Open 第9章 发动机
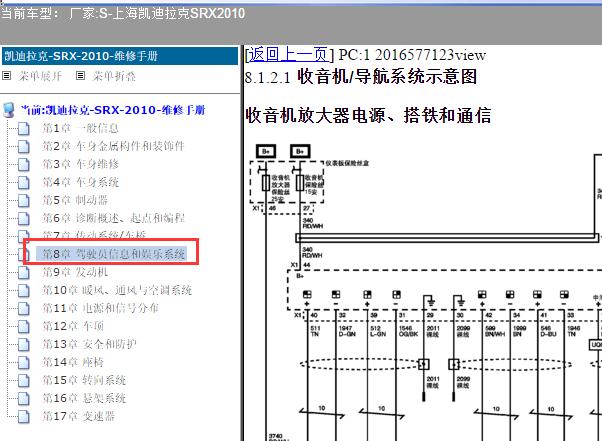 75,272
